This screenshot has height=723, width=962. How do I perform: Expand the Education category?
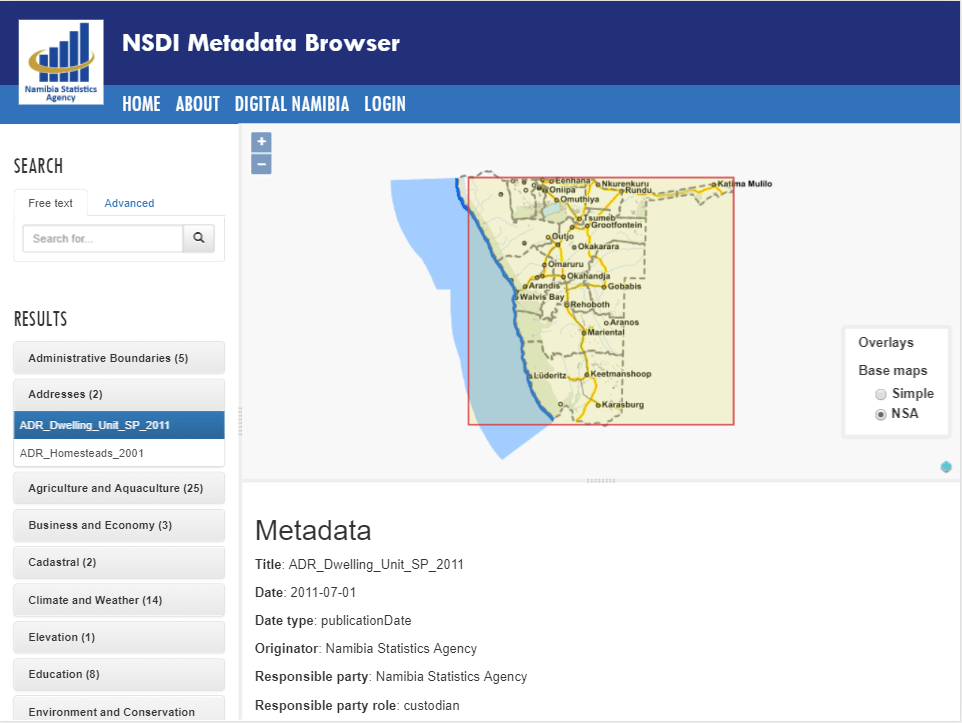(x=118, y=674)
